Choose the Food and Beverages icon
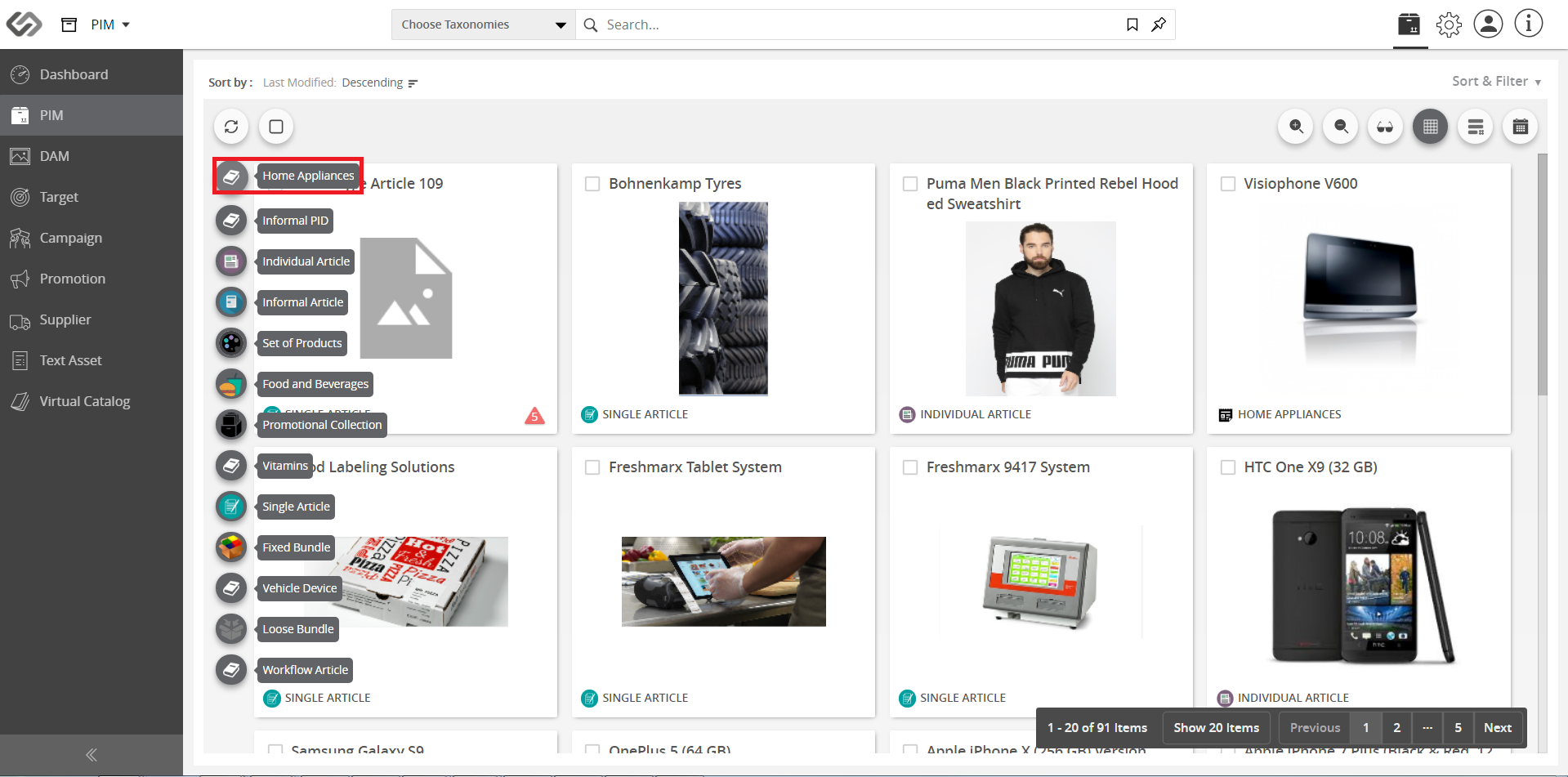 [x=231, y=384]
